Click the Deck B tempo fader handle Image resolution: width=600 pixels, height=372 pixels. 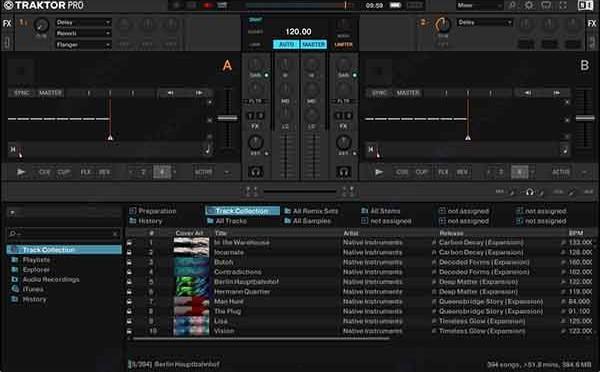(x=585, y=118)
